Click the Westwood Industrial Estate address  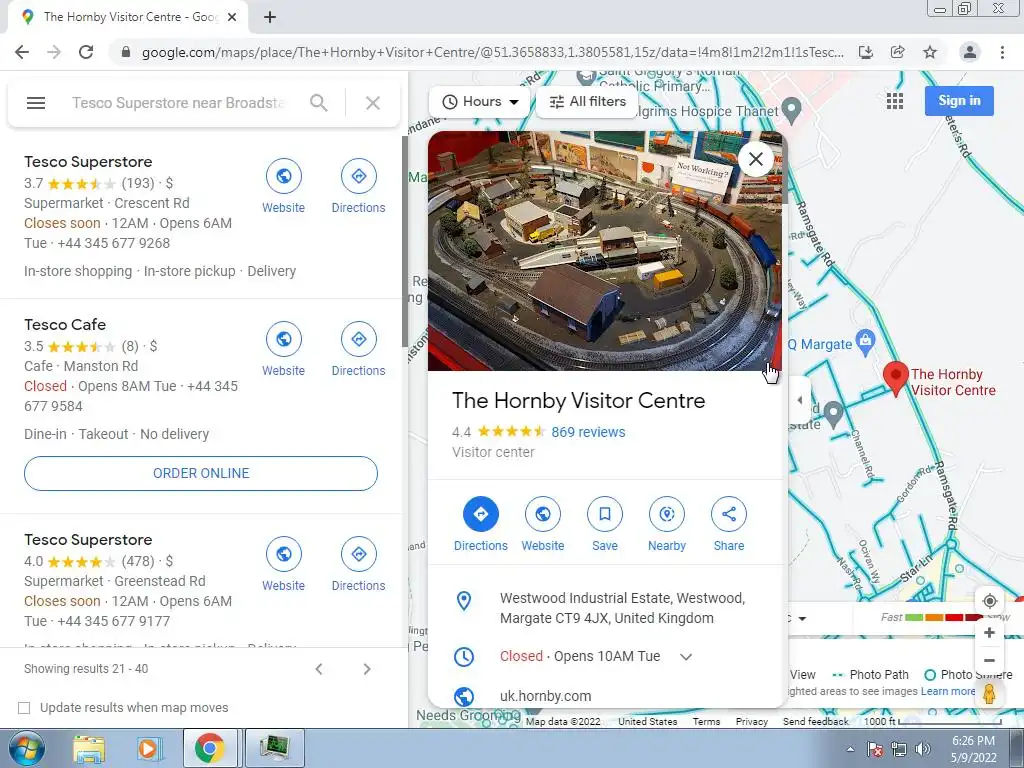622,608
